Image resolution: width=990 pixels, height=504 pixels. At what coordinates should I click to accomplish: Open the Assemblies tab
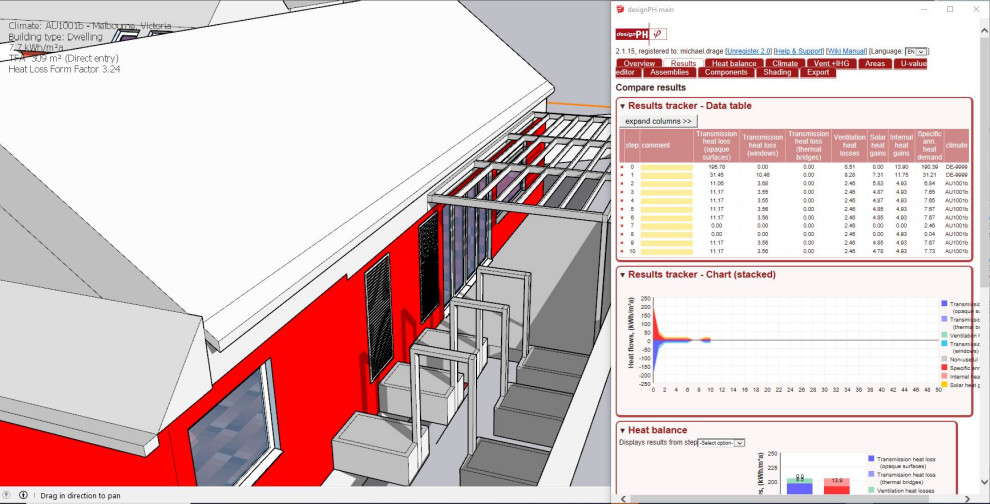point(668,72)
